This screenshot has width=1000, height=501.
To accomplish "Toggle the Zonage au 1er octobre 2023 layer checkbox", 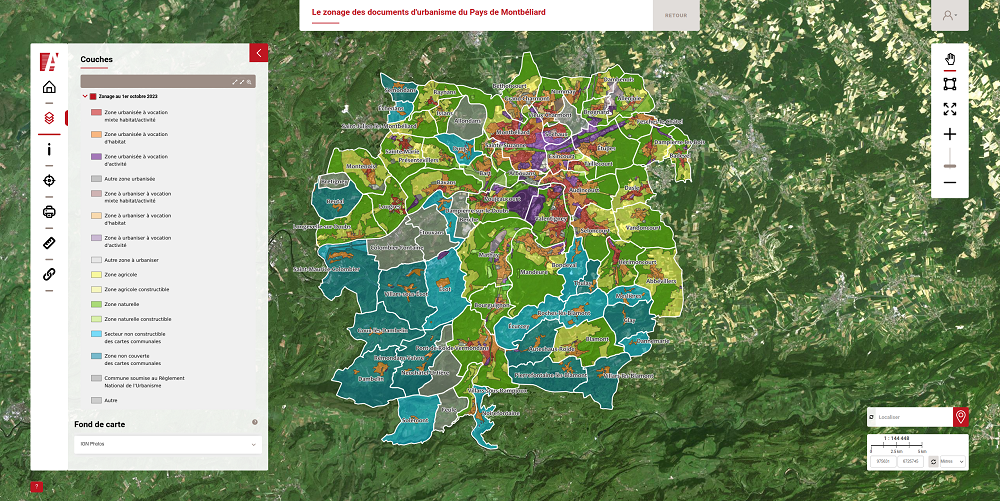I will tap(93, 96).
